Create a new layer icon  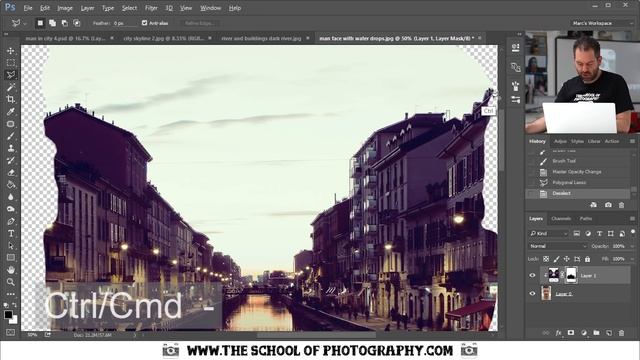coord(609,333)
